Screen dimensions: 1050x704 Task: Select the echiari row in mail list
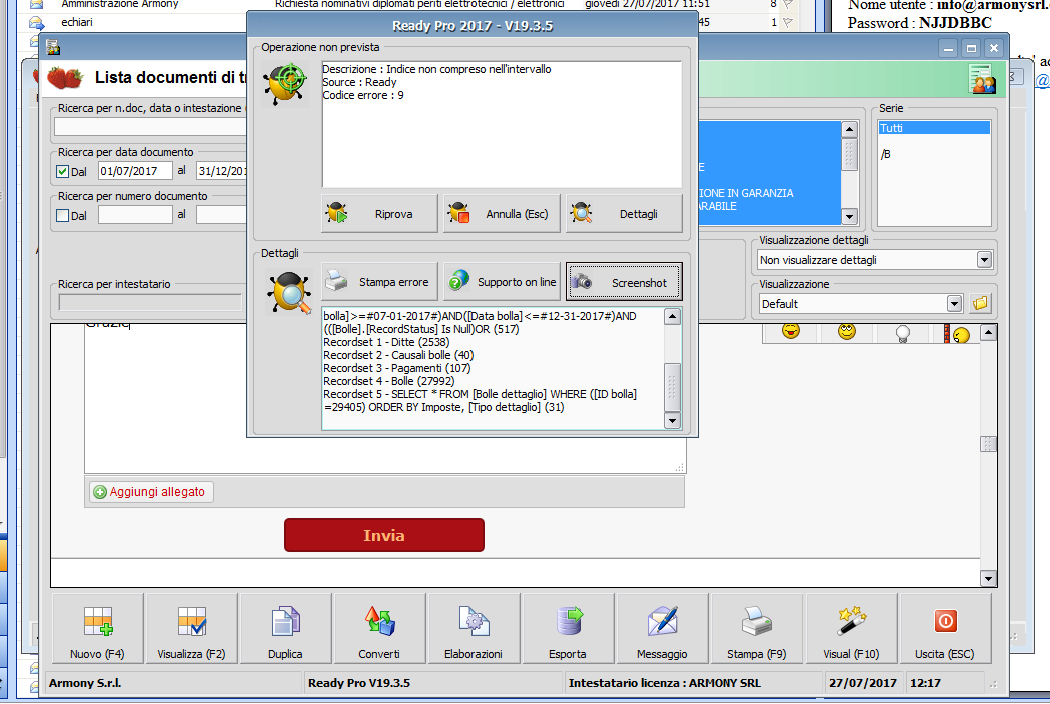(137, 22)
